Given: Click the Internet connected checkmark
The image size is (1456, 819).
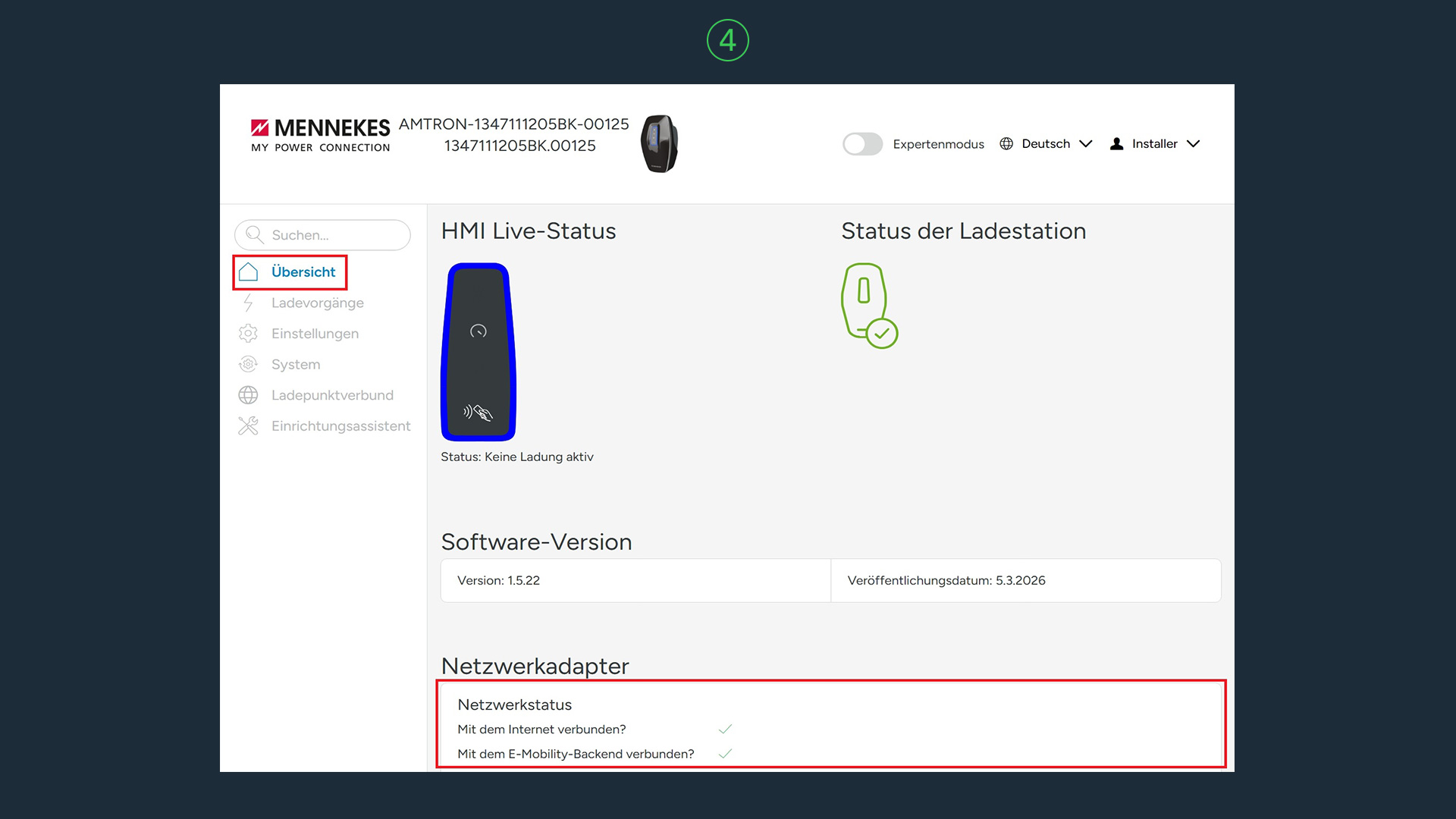Looking at the screenshot, I should click(x=725, y=729).
